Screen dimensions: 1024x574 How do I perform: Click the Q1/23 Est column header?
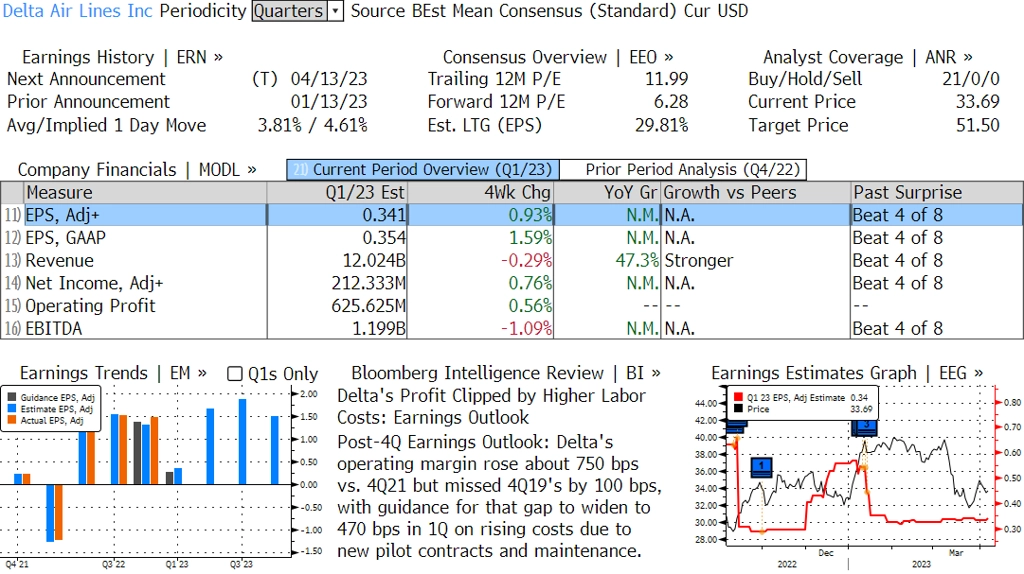(337, 193)
